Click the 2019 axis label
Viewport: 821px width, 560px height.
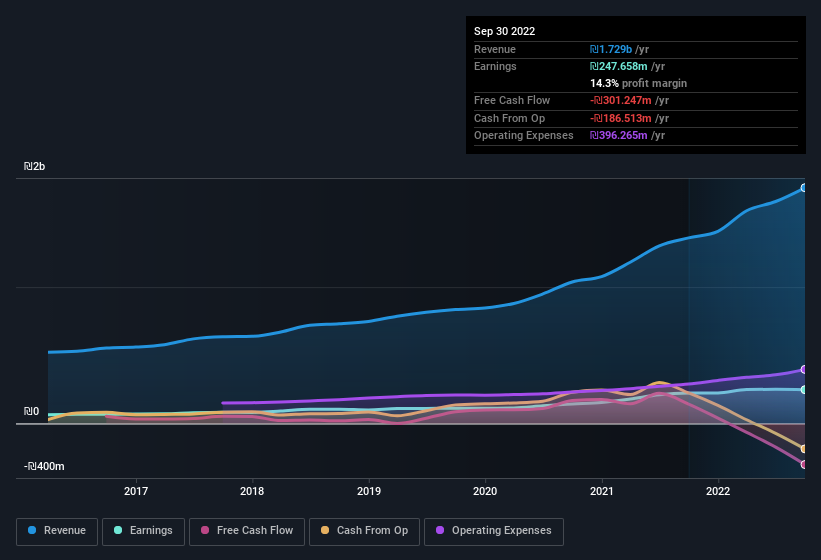(369, 491)
